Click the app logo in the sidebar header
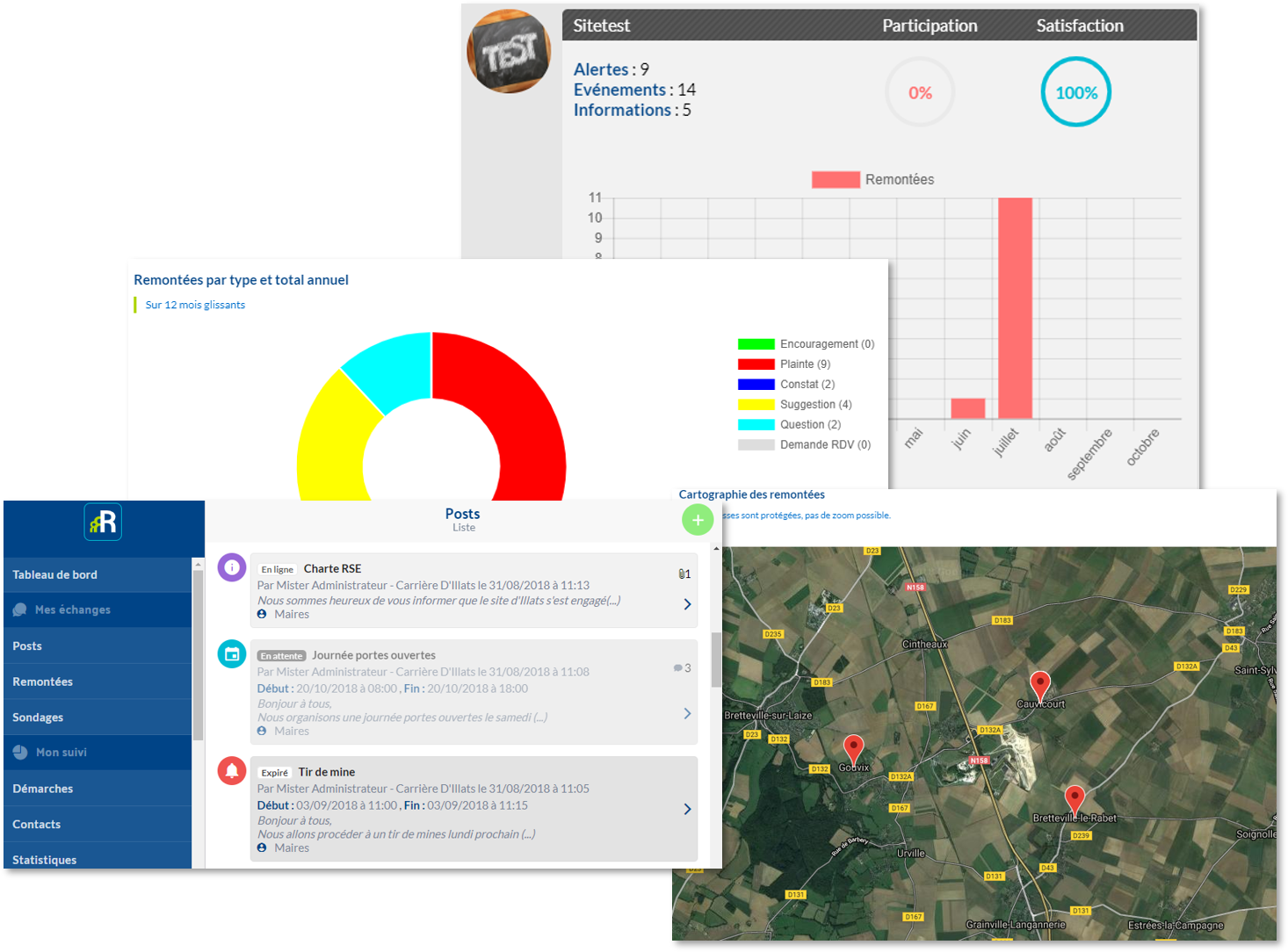This screenshot has width=1288, height=952. (103, 522)
